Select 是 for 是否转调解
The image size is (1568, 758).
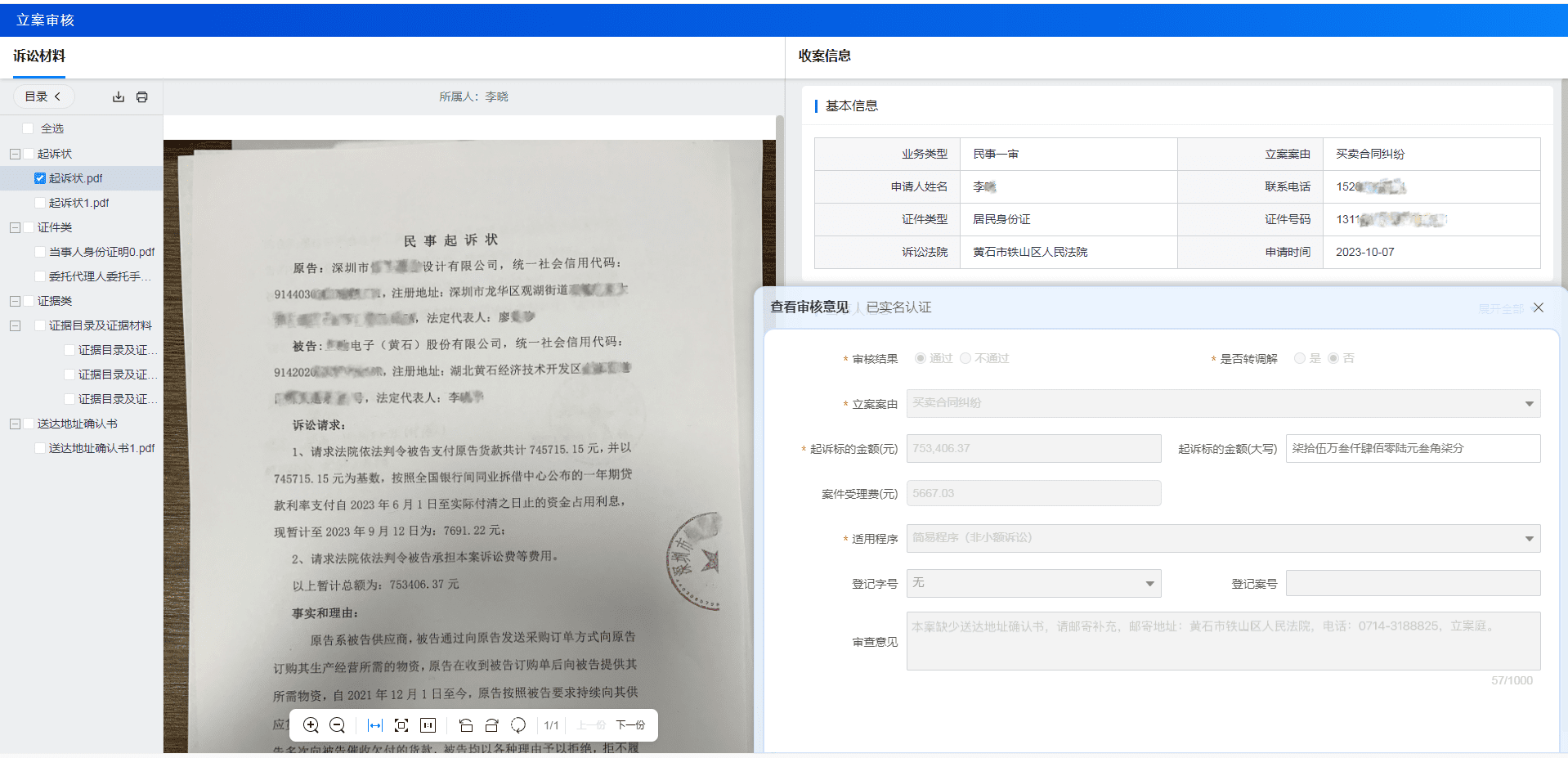(1299, 358)
